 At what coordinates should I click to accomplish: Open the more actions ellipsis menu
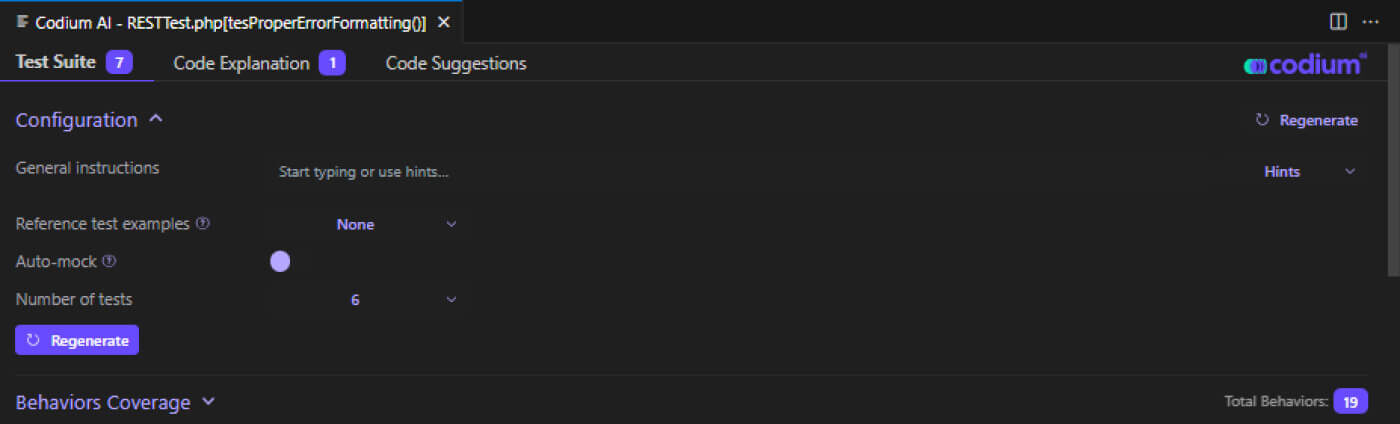coord(1370,21)
